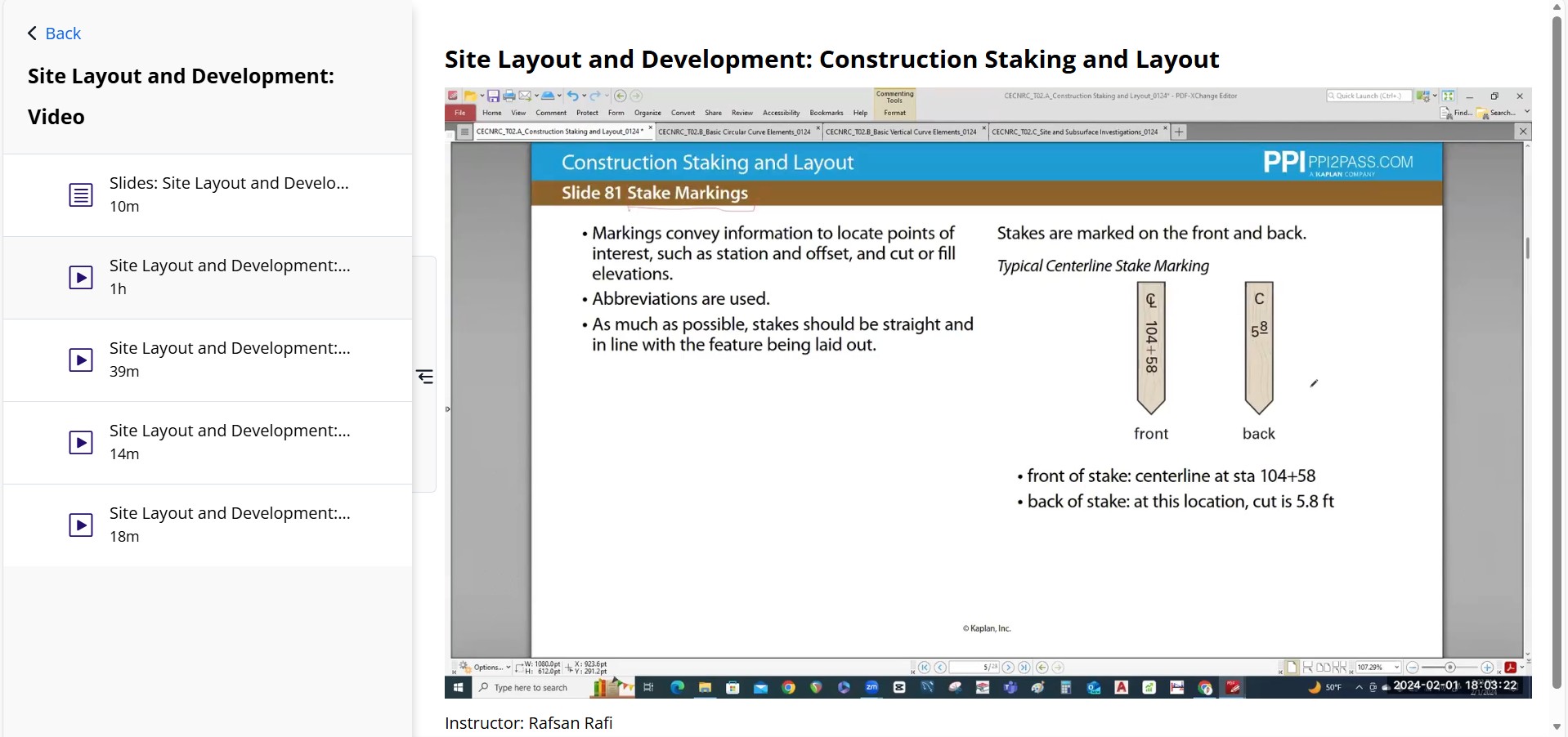Click the Windows Start button
Viewport: 1568px width, 737px height.
tap(459, 687)
